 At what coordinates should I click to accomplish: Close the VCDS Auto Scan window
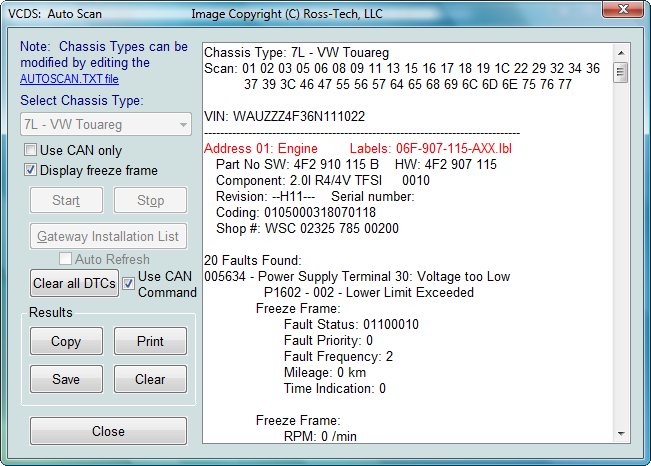tap(623, 9)
